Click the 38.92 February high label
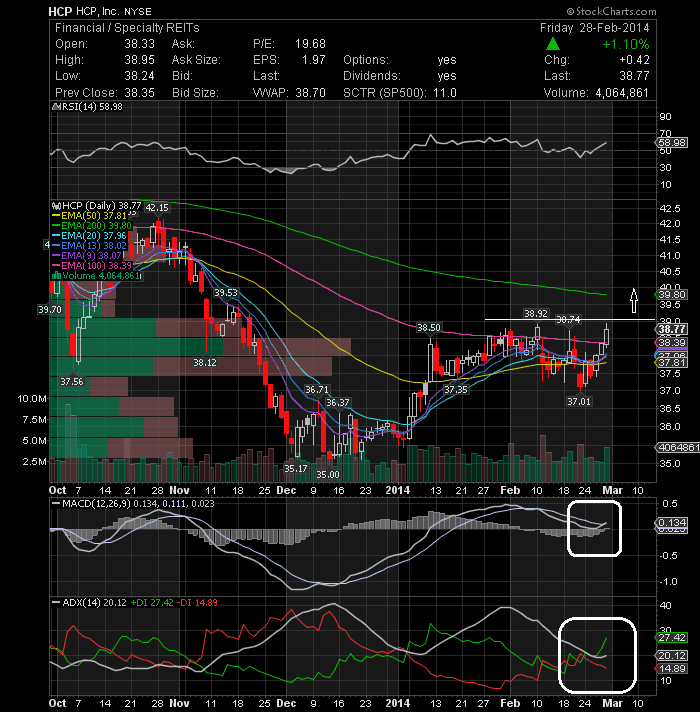The height and width of the screenshot is (712, 700). point(536,313)
